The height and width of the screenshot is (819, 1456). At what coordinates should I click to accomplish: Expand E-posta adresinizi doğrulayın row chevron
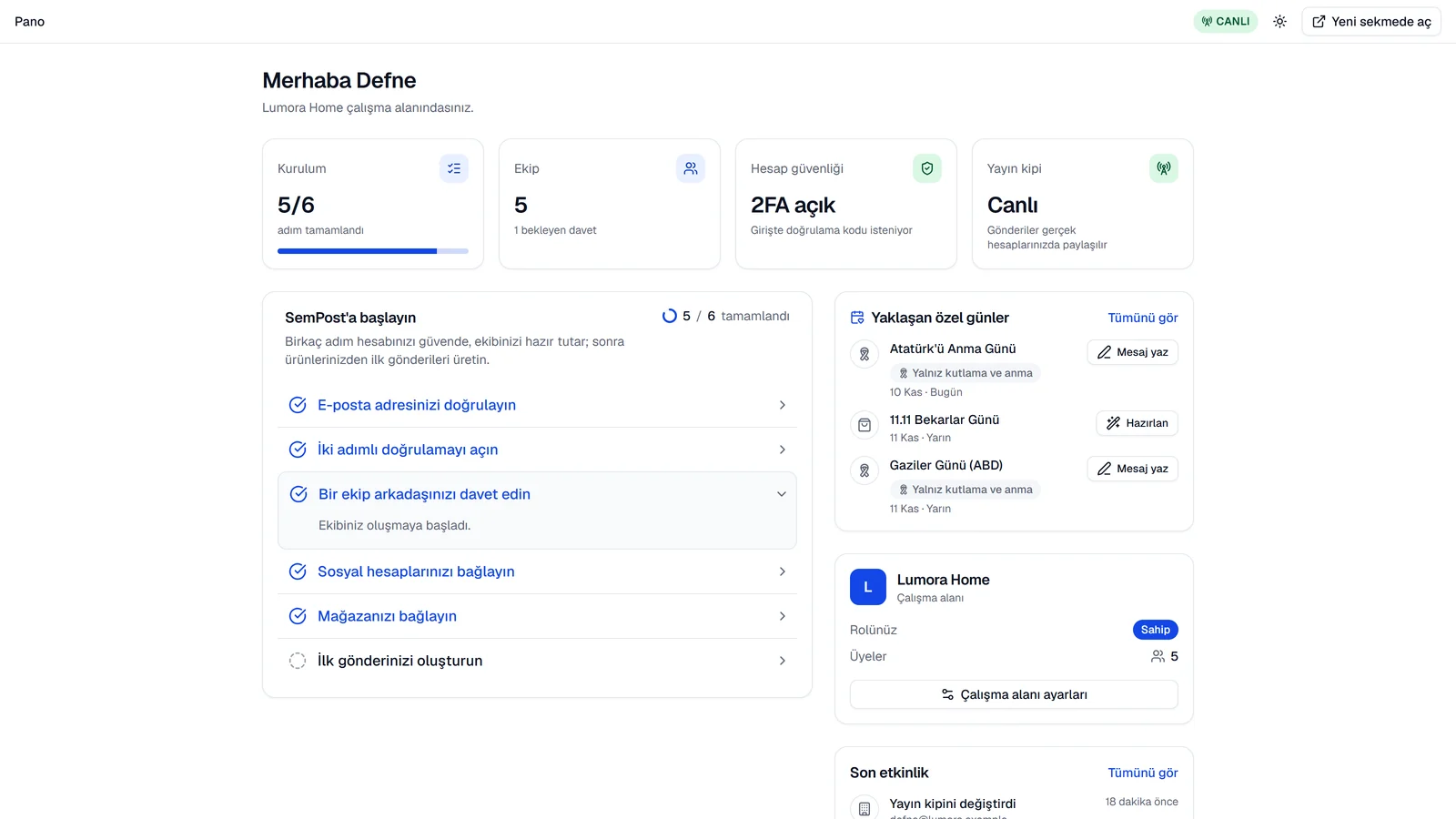click(x=783, y=405)
